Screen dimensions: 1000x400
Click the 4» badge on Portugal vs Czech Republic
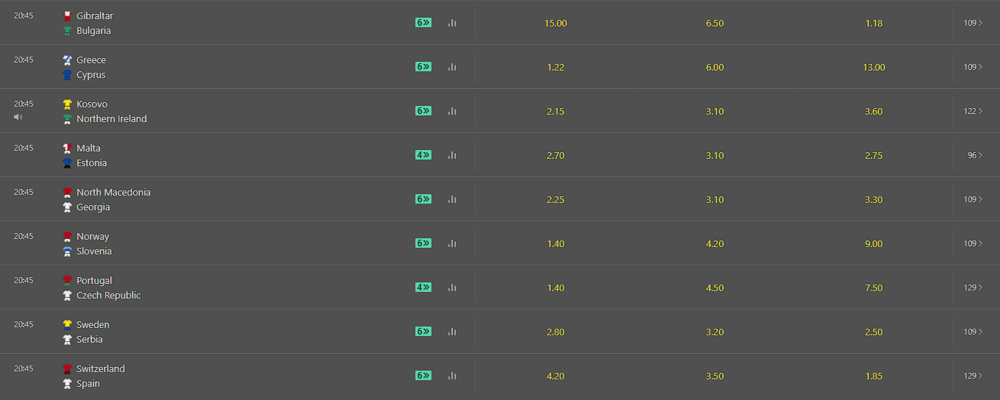423,287
